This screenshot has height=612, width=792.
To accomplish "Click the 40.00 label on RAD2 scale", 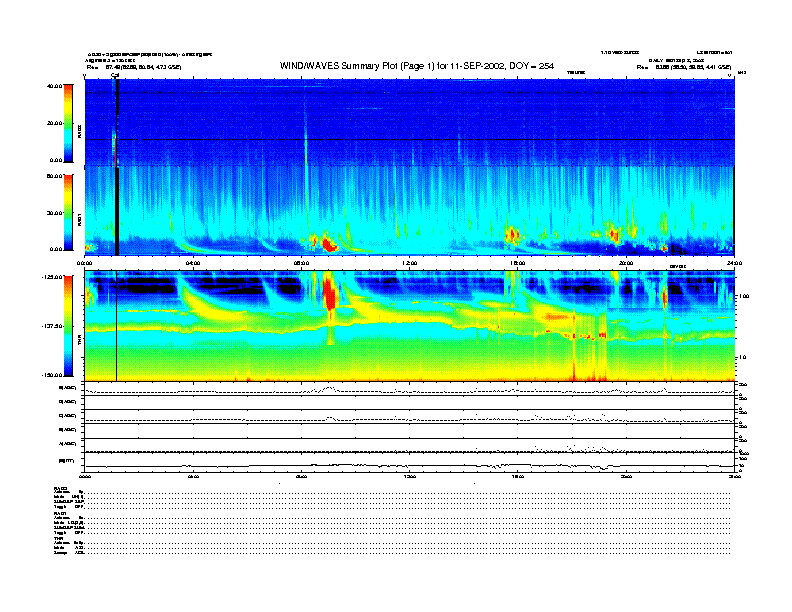I will tap(54, 86).
